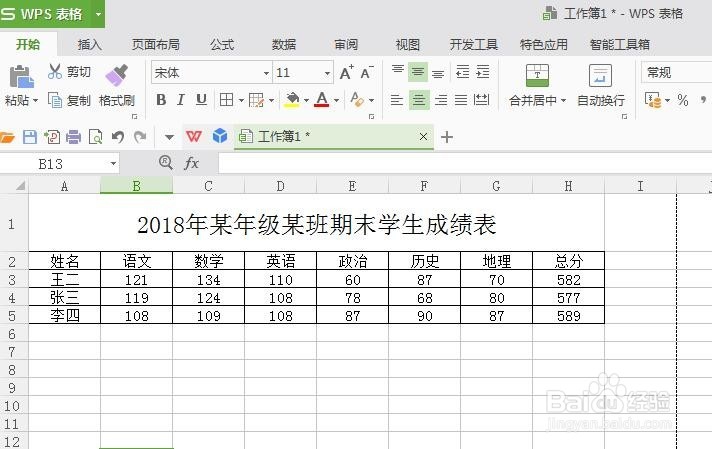
Task: Expand the fill color dropdown arrow
Action: tap(307, 100)
